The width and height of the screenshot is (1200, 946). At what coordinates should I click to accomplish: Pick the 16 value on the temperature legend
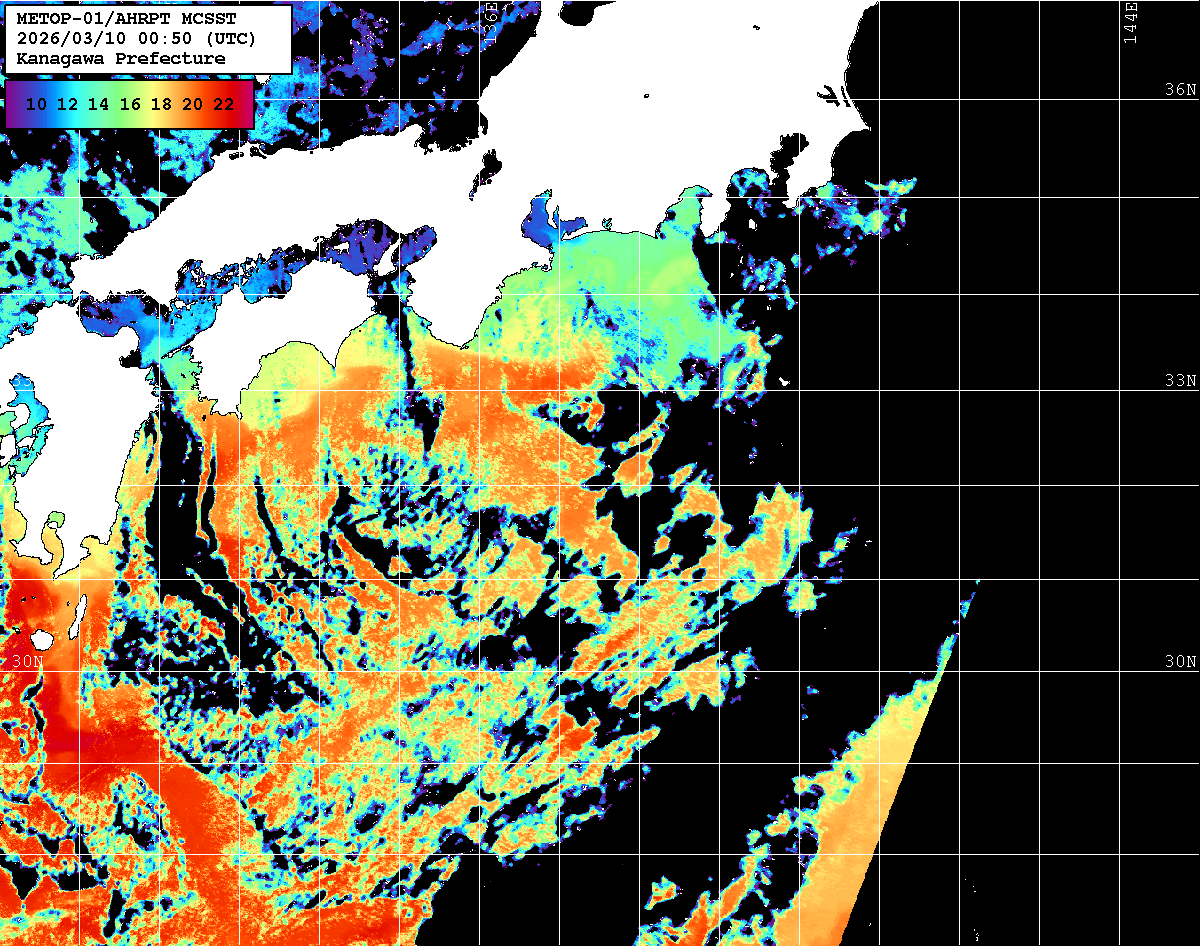tap(129, 104)
